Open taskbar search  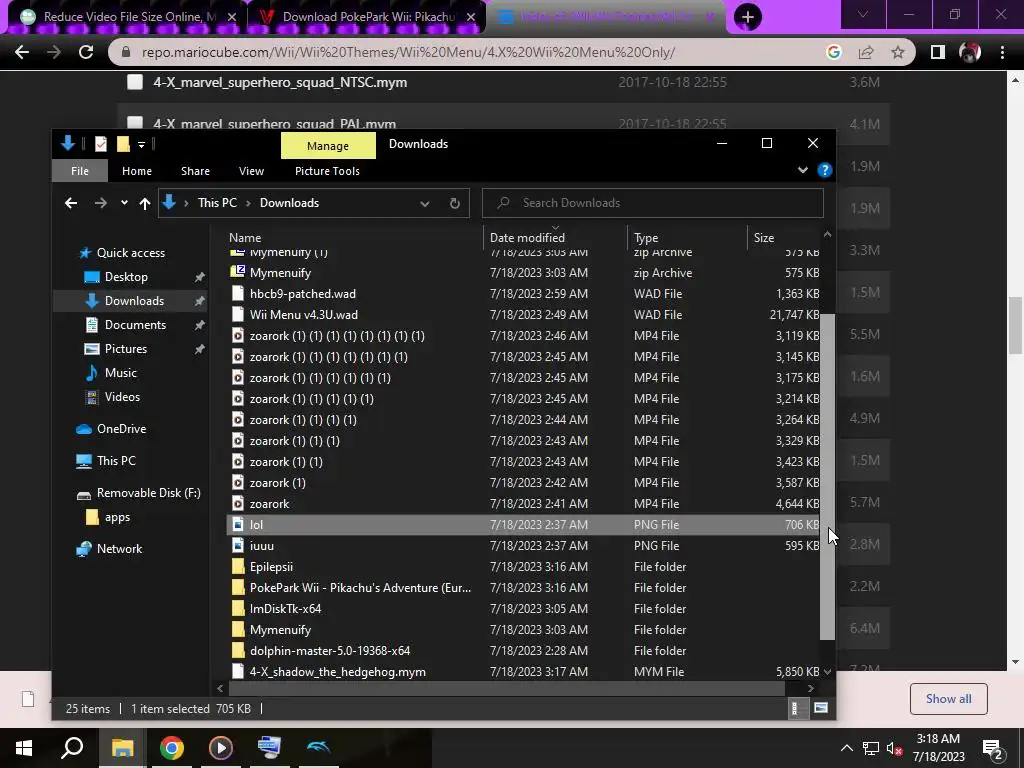pyautogui.click(x=72, y=748)
